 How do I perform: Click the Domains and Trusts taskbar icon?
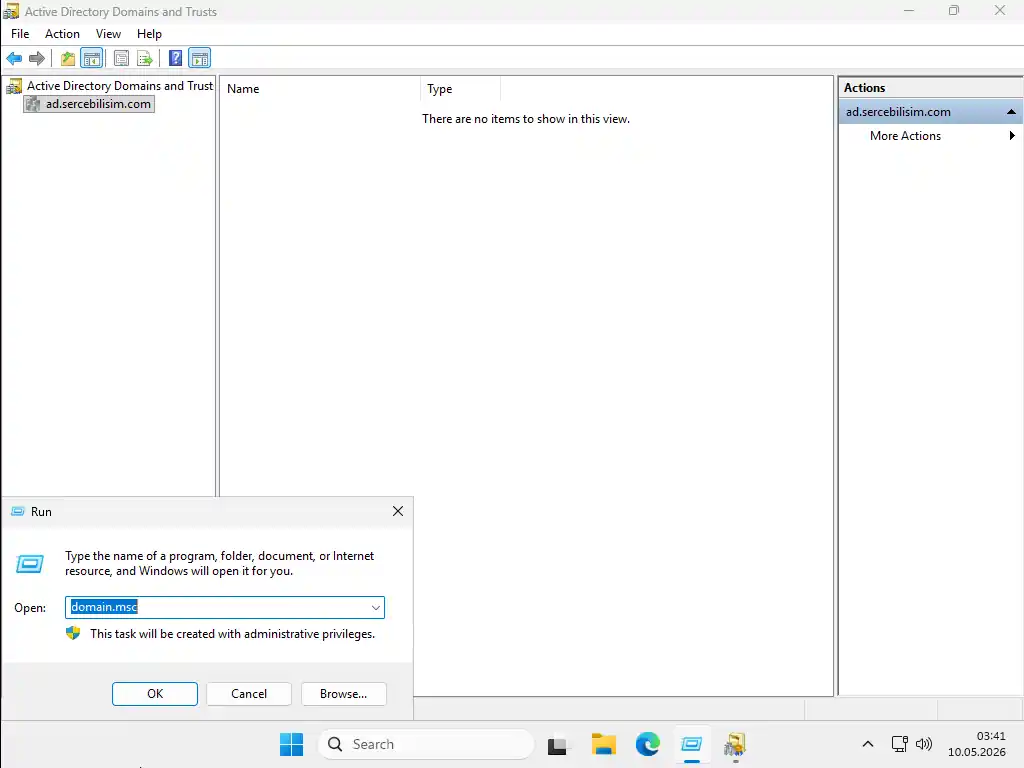pyautogui.click(x=735, y=744)
